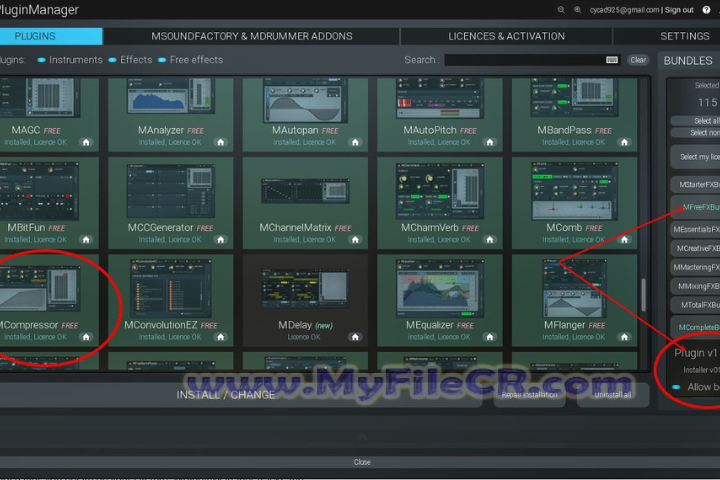The height and width of the screenshot is (480, 720).
Task: Open MCharmVerb home page icon
Action: 489,240
